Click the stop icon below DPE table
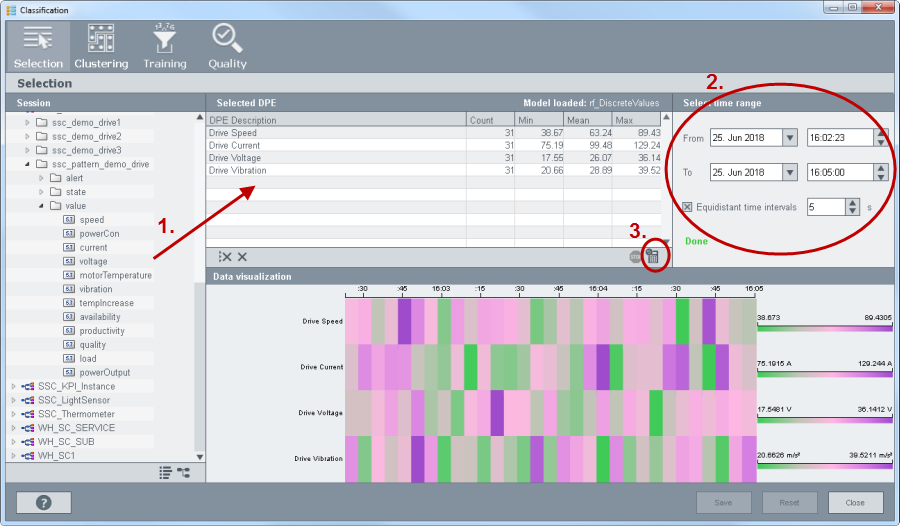The width and height of the screenshot is (900, 526). [x=635, y=257]
